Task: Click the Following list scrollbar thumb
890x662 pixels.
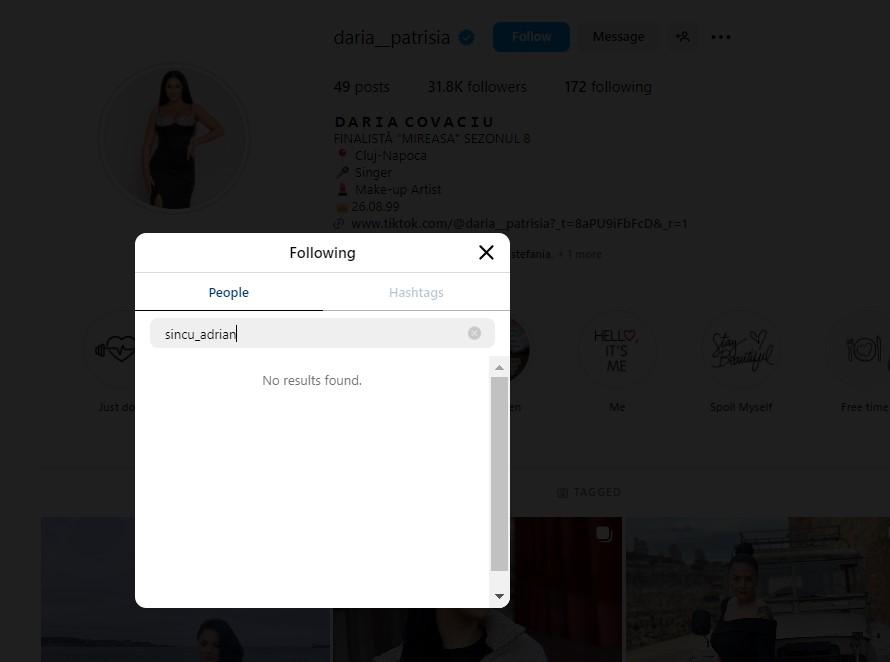Action: coord(500,470)
